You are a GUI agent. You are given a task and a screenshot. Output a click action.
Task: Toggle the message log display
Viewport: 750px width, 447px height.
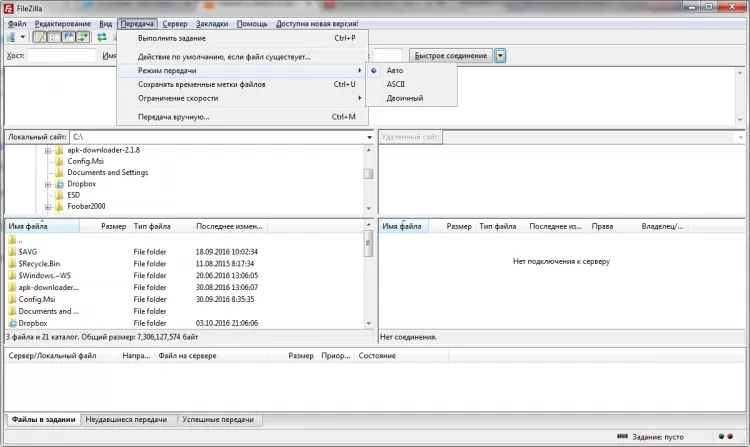coord(40,37)
